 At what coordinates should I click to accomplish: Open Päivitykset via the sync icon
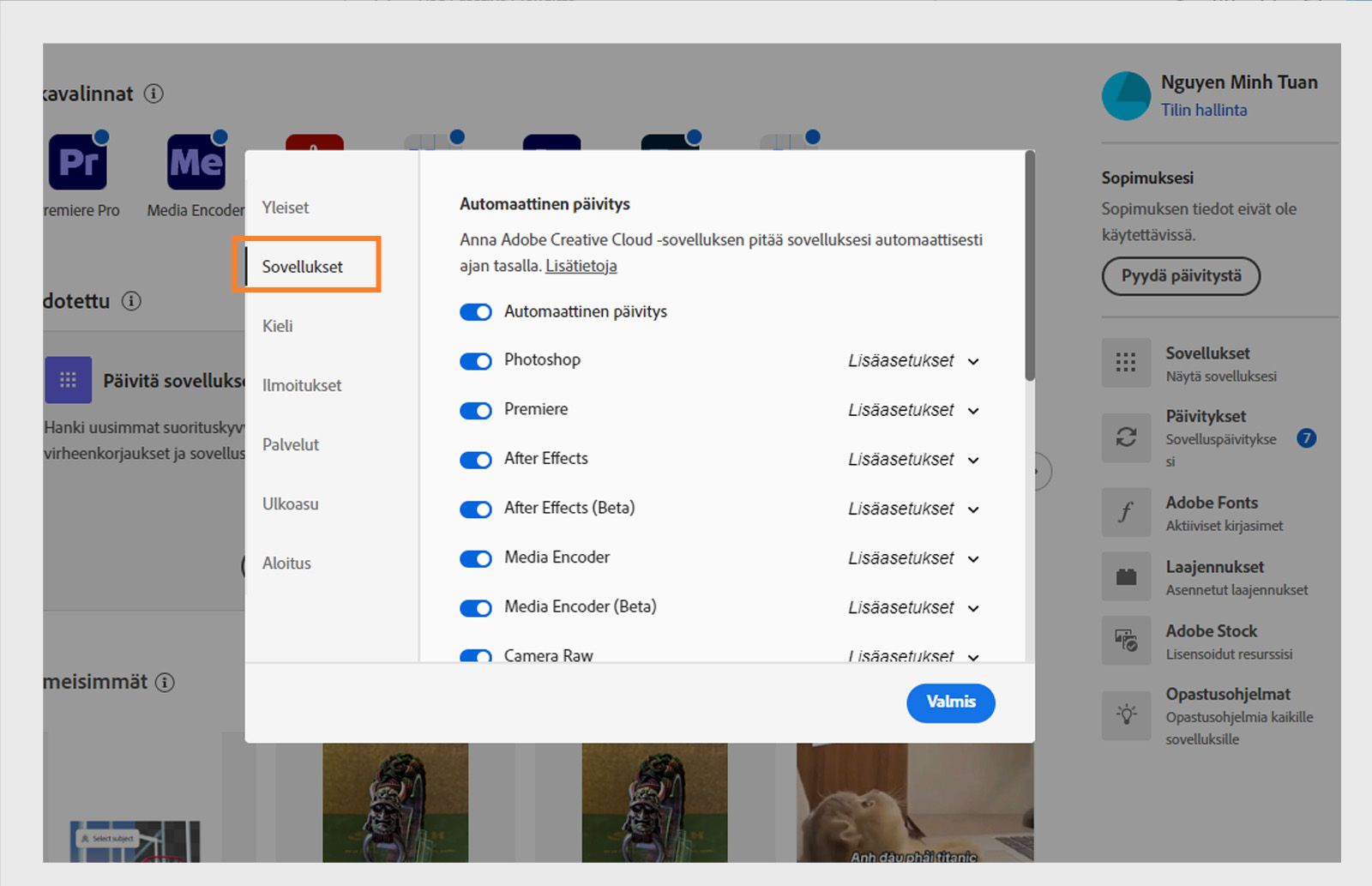coord(1126,437)
